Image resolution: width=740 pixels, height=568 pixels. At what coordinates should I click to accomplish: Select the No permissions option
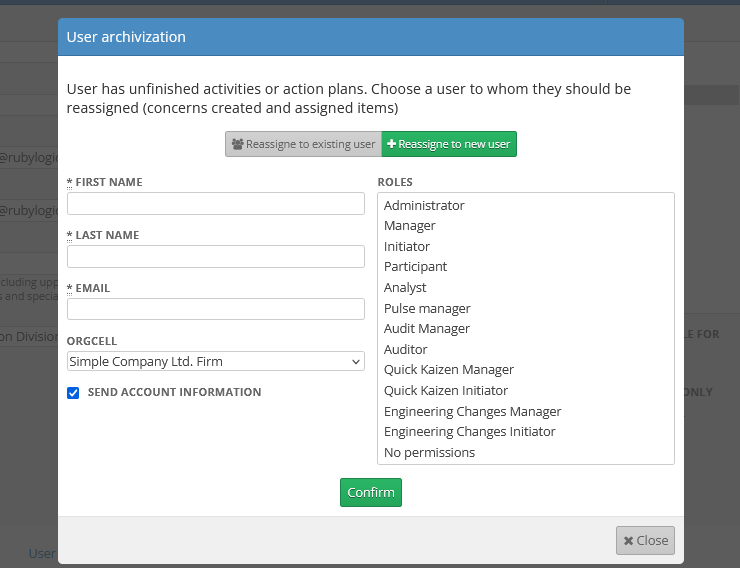click(x=429, y=453)
